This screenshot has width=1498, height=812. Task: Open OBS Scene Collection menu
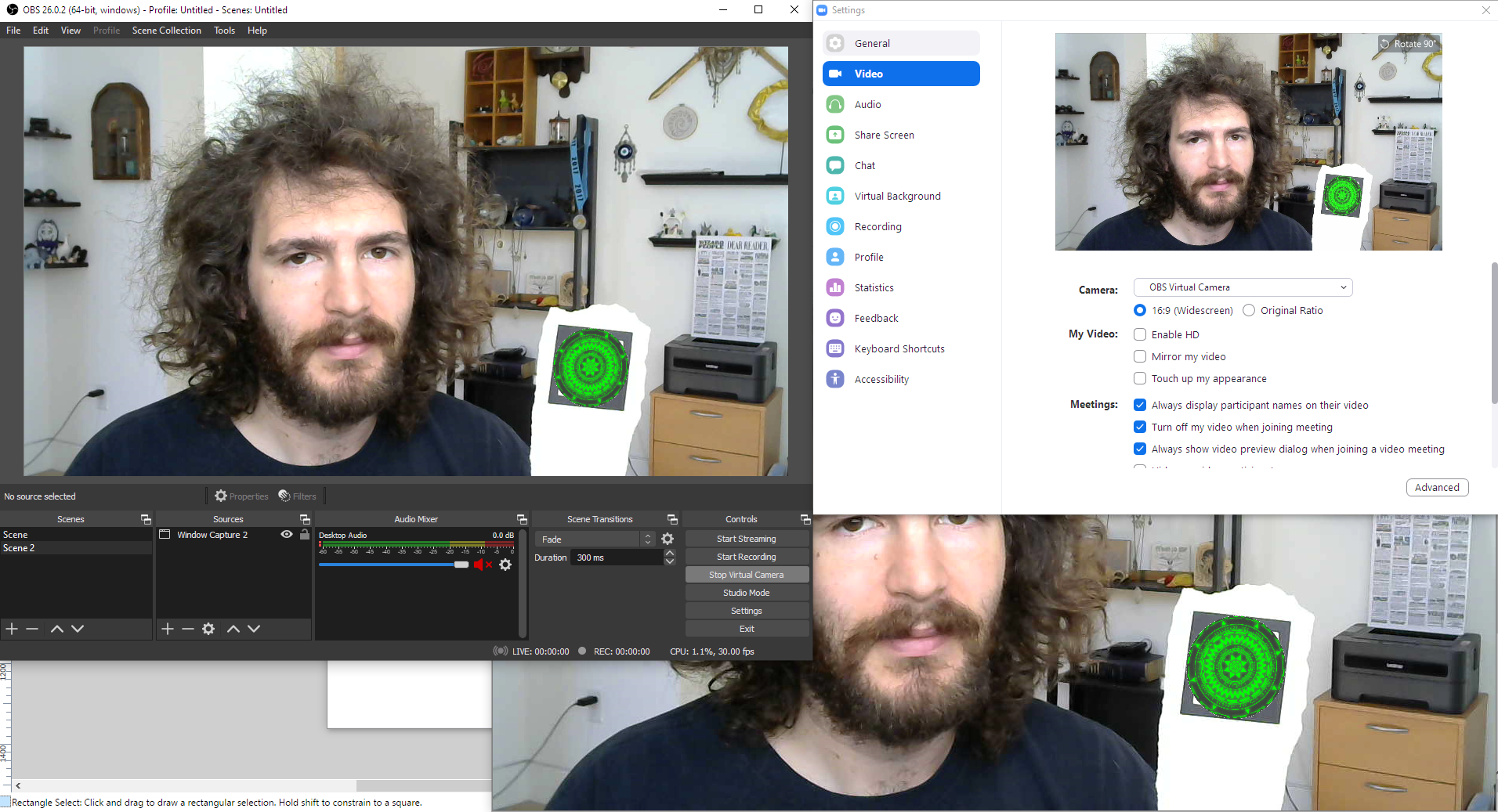(x=166, y=31)
